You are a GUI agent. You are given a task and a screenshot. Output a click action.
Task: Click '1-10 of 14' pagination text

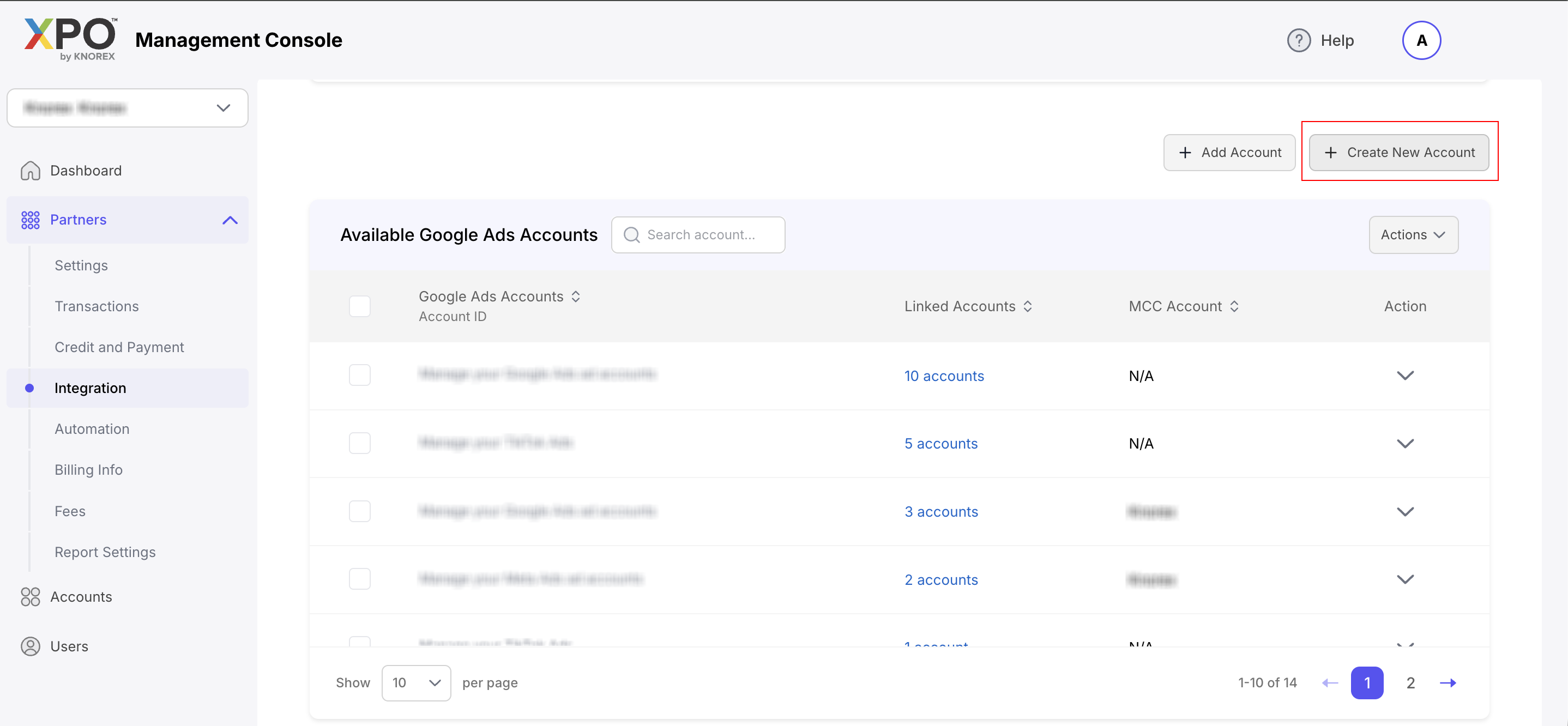tap(1267, 683)
